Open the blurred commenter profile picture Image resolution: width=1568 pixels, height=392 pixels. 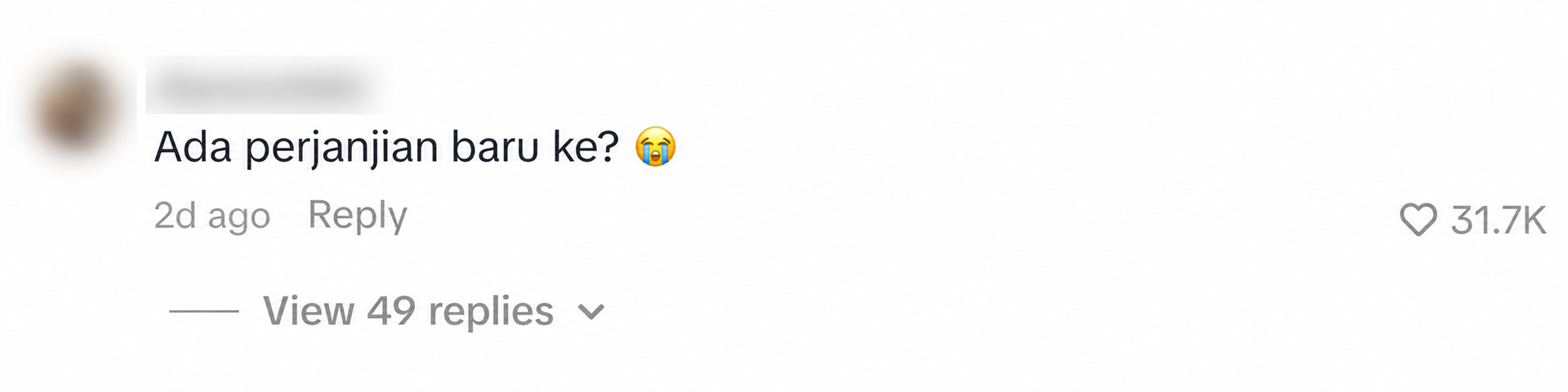pos(75,108)
